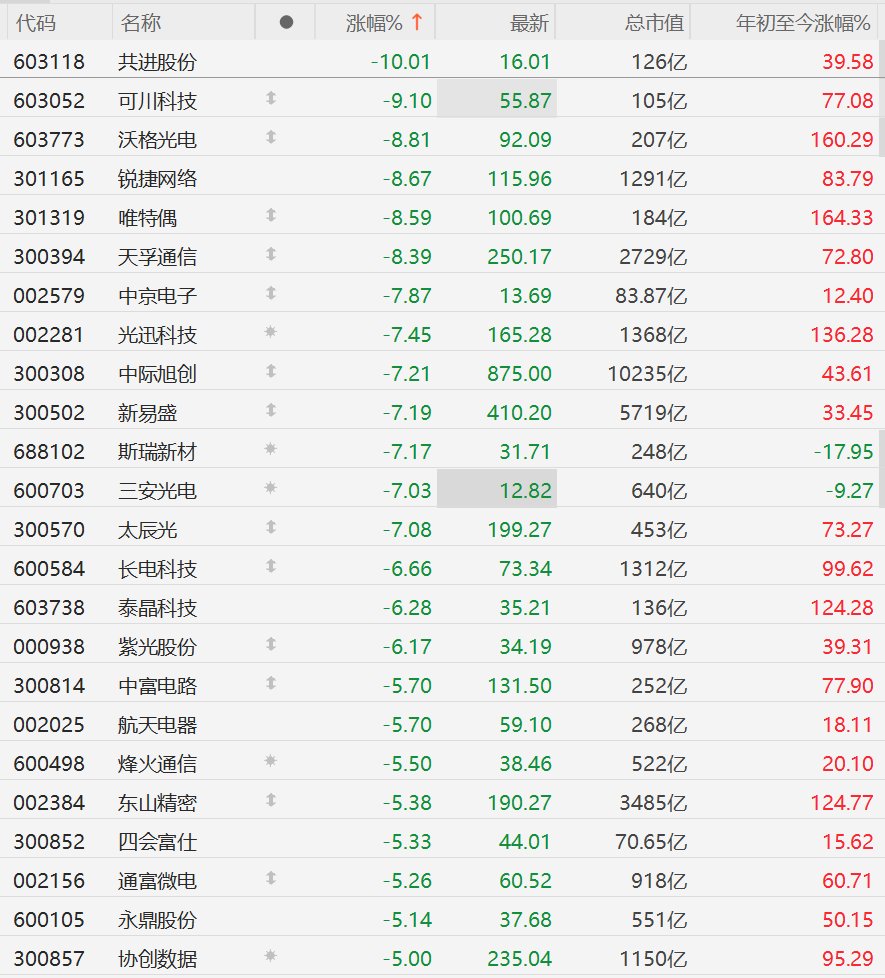Click the up-down marker icon for 中富电路
The width and height of the screenshot is (885, 978).
[x=271, y=683]
